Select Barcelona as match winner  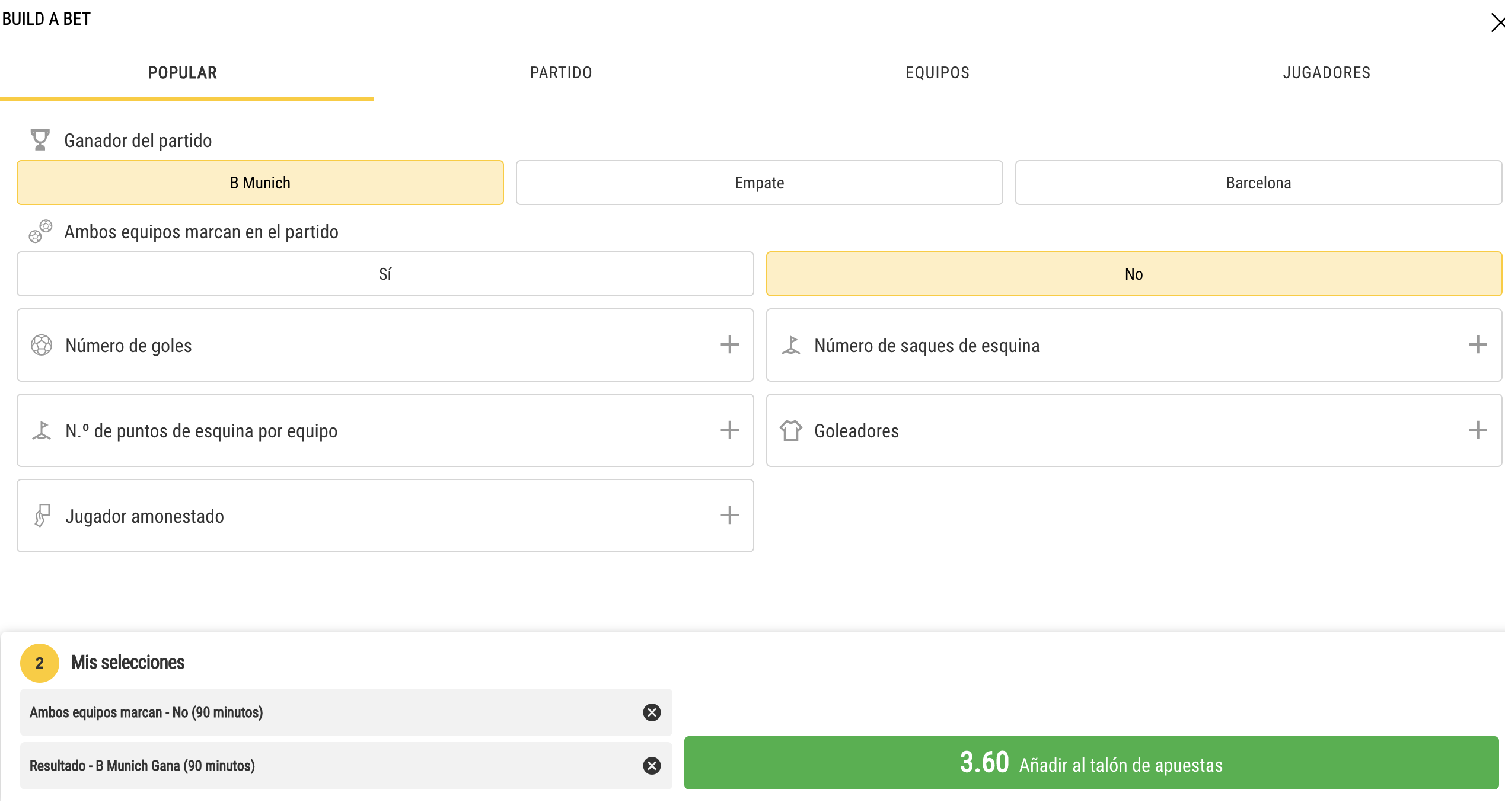(x=1258, y=183)
